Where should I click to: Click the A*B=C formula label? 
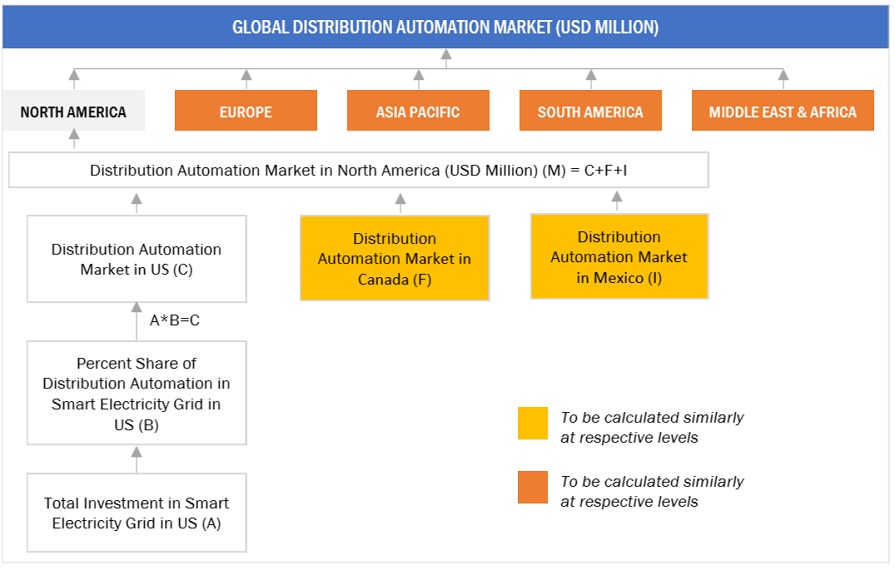(175, 321)
